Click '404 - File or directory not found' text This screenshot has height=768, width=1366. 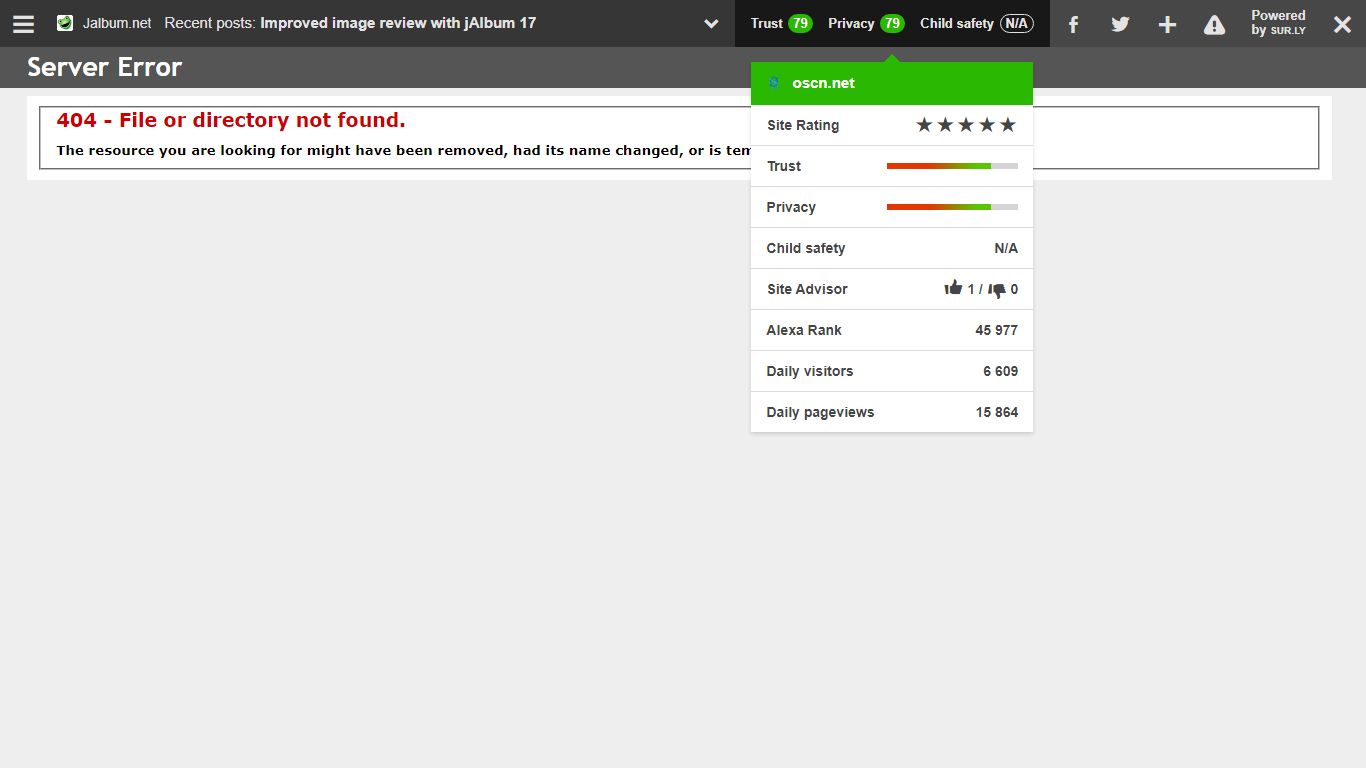231,120
